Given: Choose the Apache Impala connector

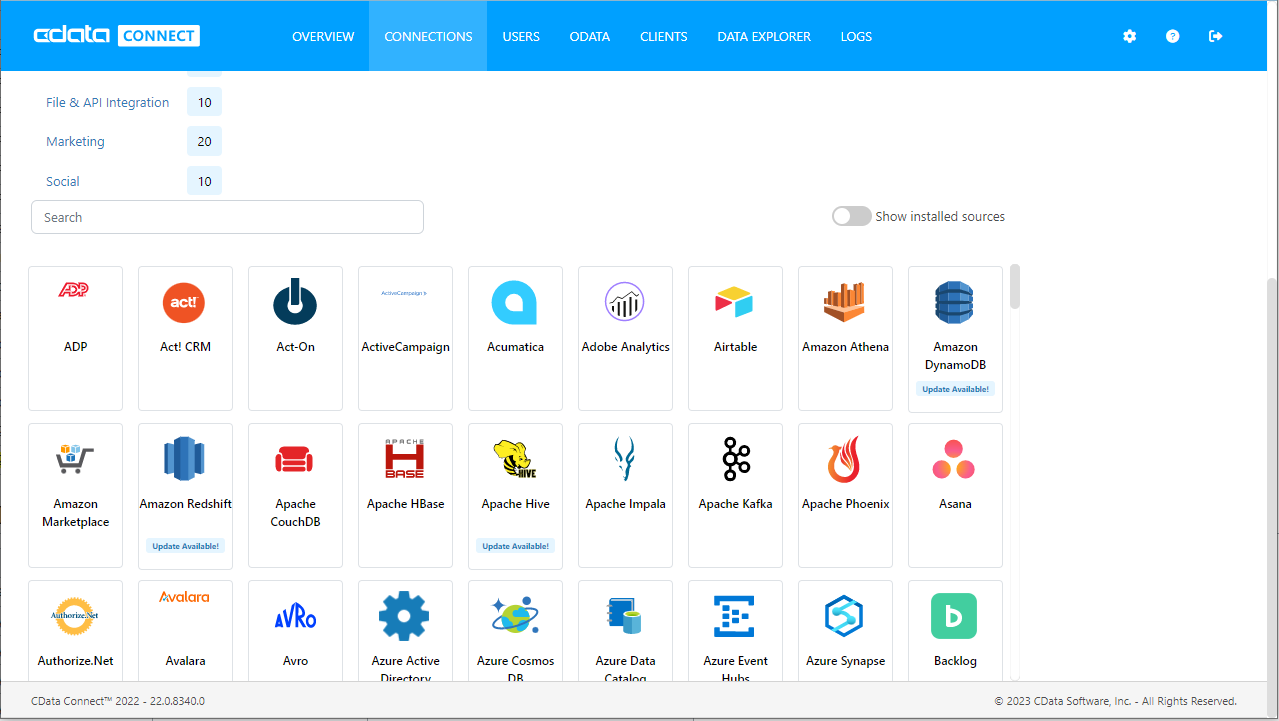Looking at the screenshot, I should [x=625, y=495].
